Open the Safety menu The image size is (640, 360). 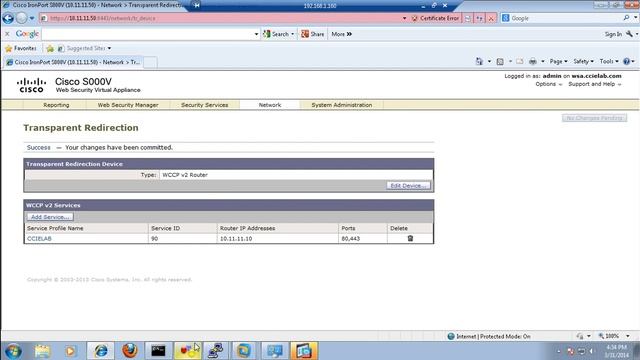point(583,61)
